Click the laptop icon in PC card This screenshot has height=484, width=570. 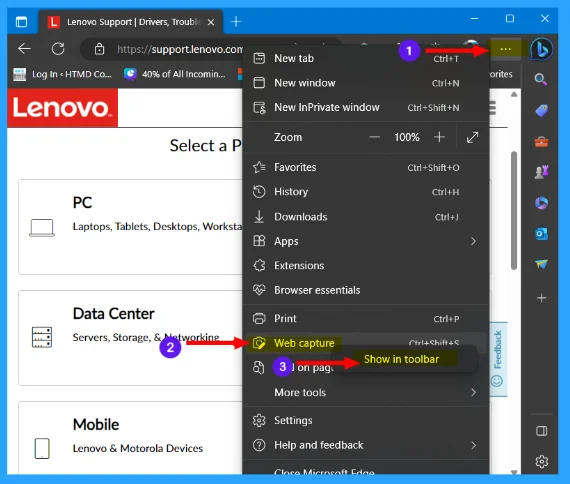(42, 228)
